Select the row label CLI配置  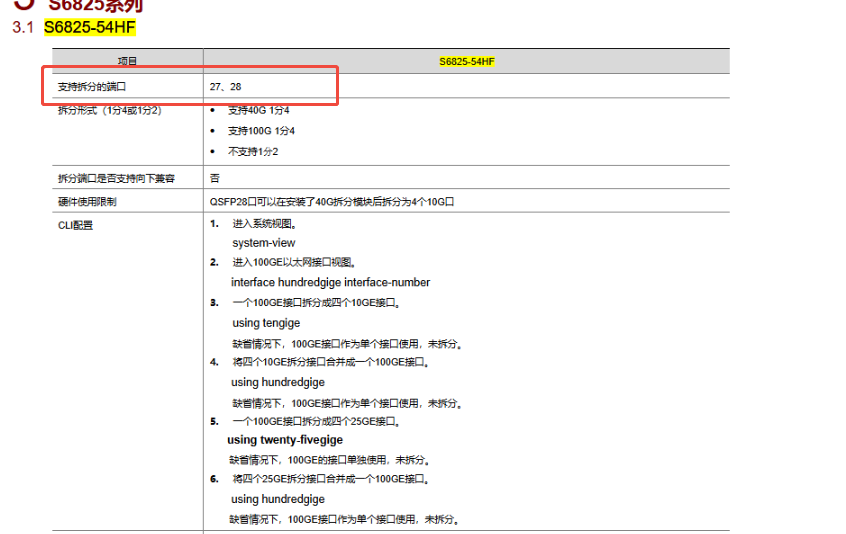[x=76, y=225]
